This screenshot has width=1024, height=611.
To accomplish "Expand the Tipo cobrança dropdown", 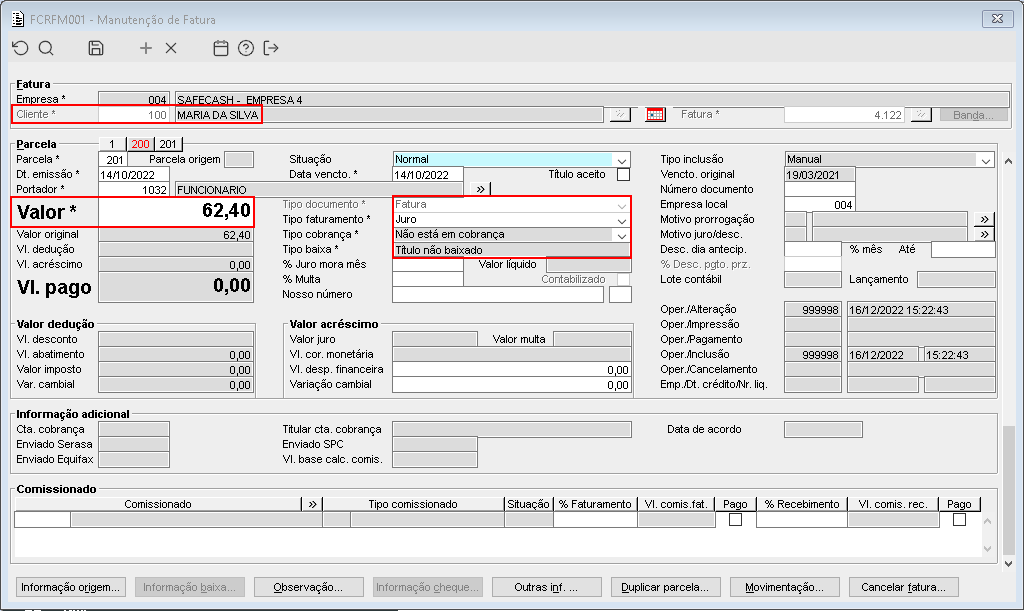I will coord(622,235).
